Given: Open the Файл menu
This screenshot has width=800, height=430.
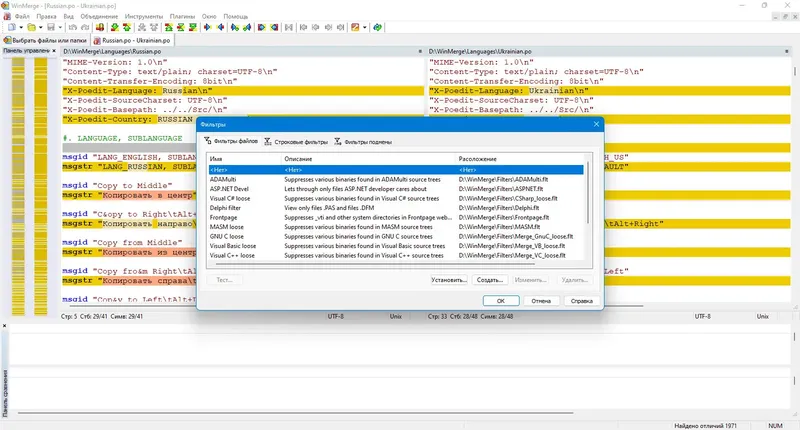Looking at the screenshot, I should tap(22, 16).
